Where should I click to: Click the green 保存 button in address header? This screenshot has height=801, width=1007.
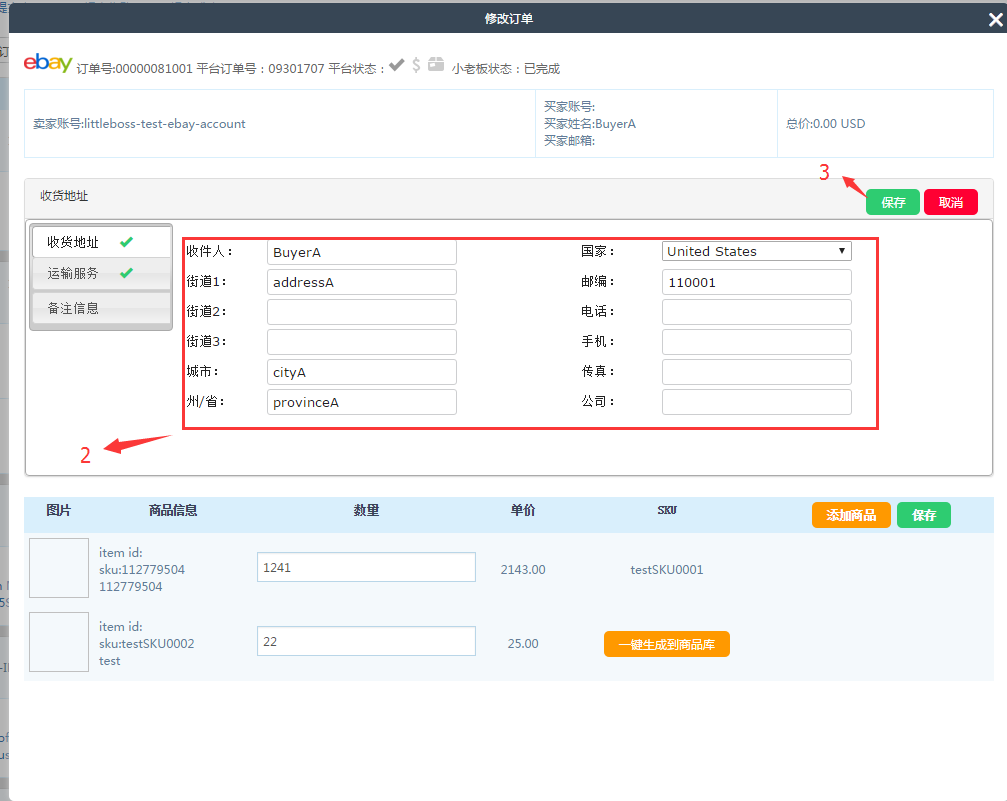click(892, 202)
